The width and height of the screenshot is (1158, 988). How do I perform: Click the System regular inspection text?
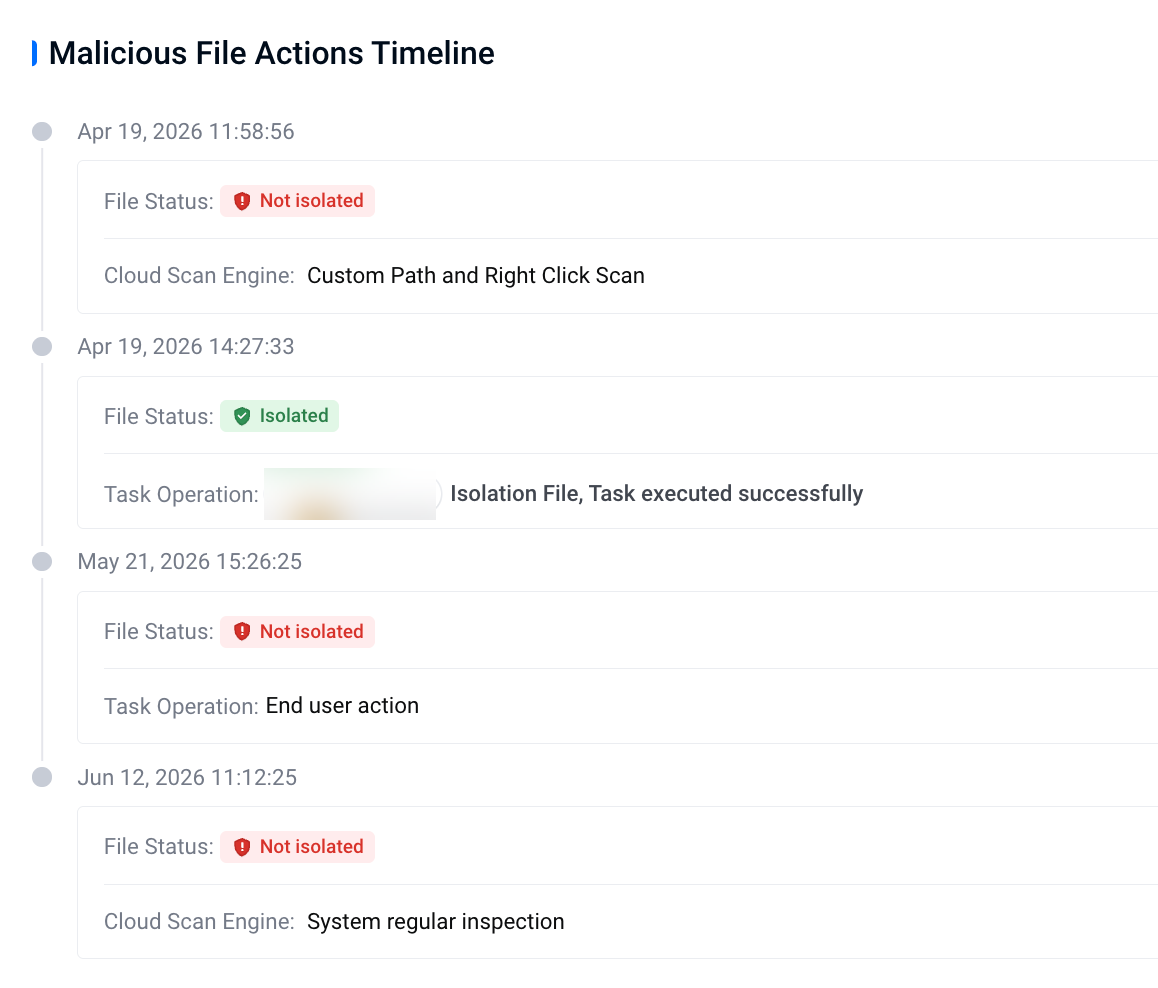pos(436,922)
